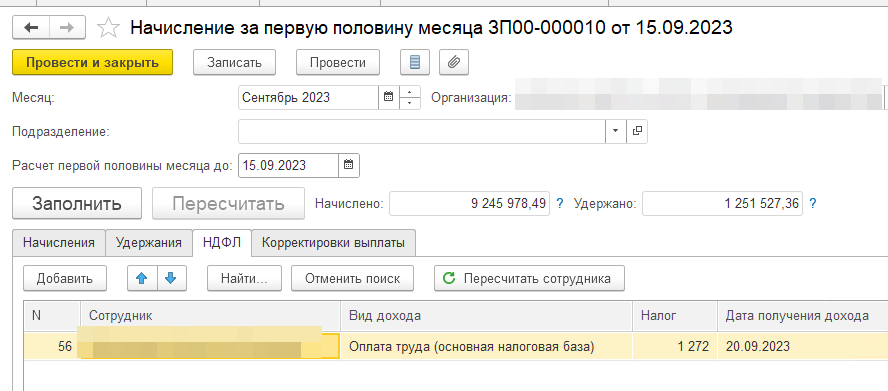This screenshot has width=888, height=391.
Task: Click the Месяц field Сентябрь 2023
Action: pos(308,97)
